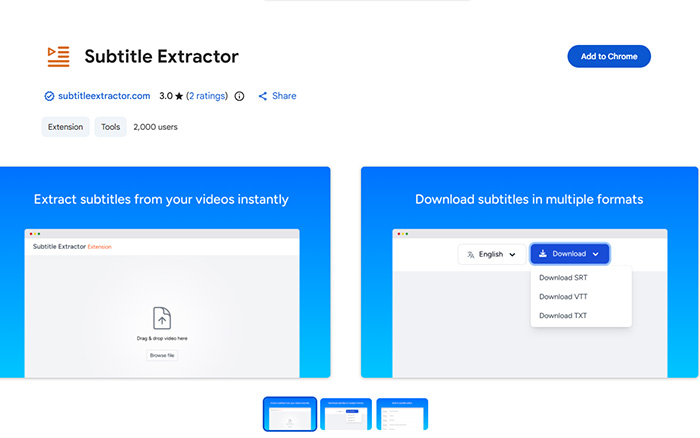Expand the blue Download dropdown button
The image size is (700, 438).
(570, 254)
